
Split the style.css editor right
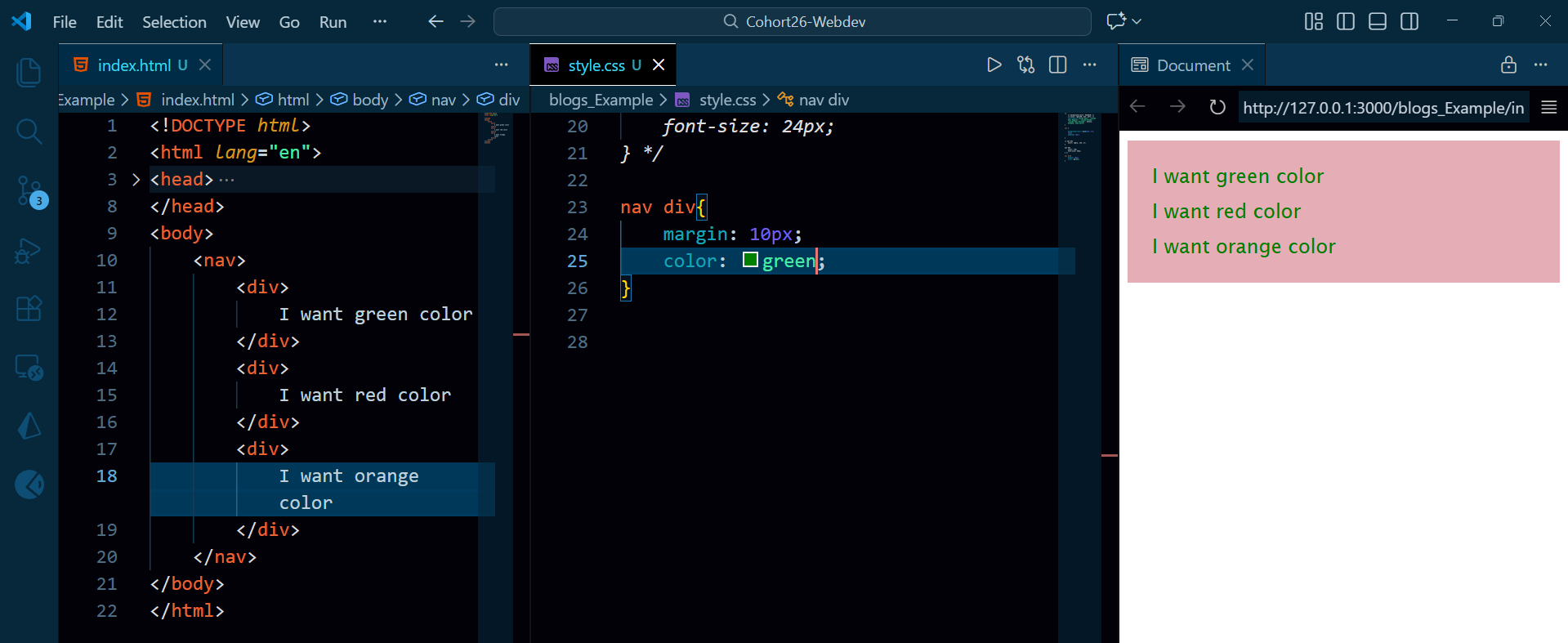[x=1058, y=65]
